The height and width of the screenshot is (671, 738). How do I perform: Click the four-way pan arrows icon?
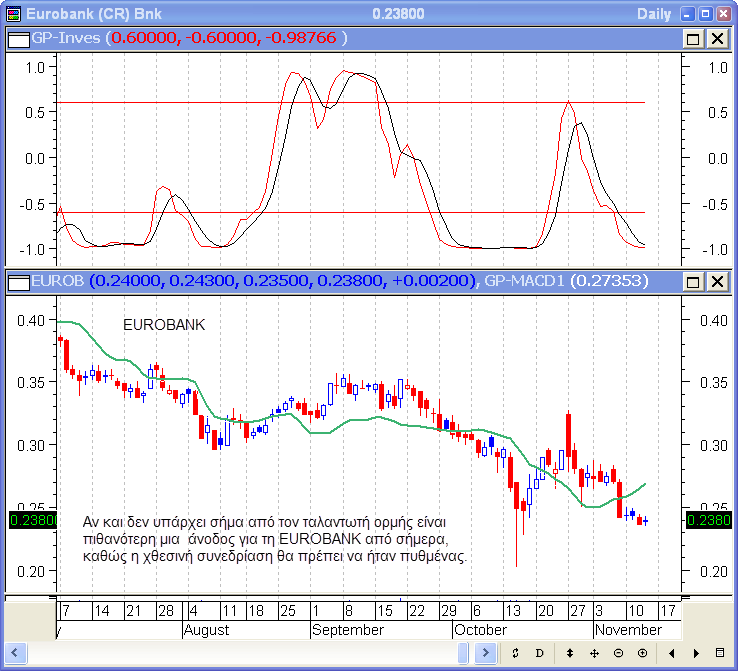[x=594, y=653]
